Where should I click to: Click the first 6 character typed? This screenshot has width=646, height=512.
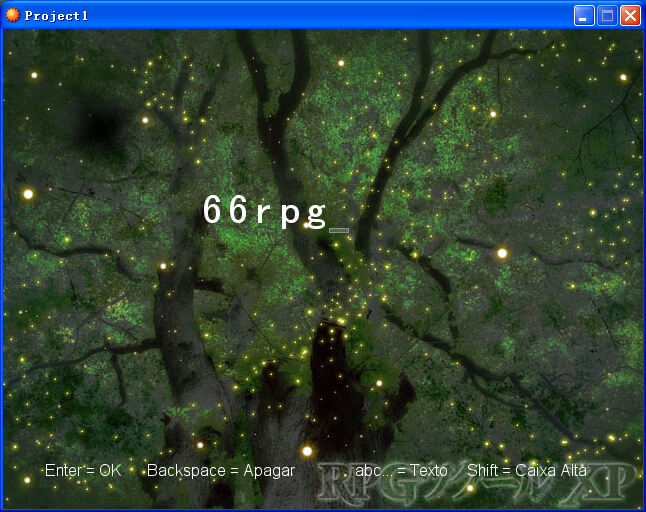click(213, 209)
